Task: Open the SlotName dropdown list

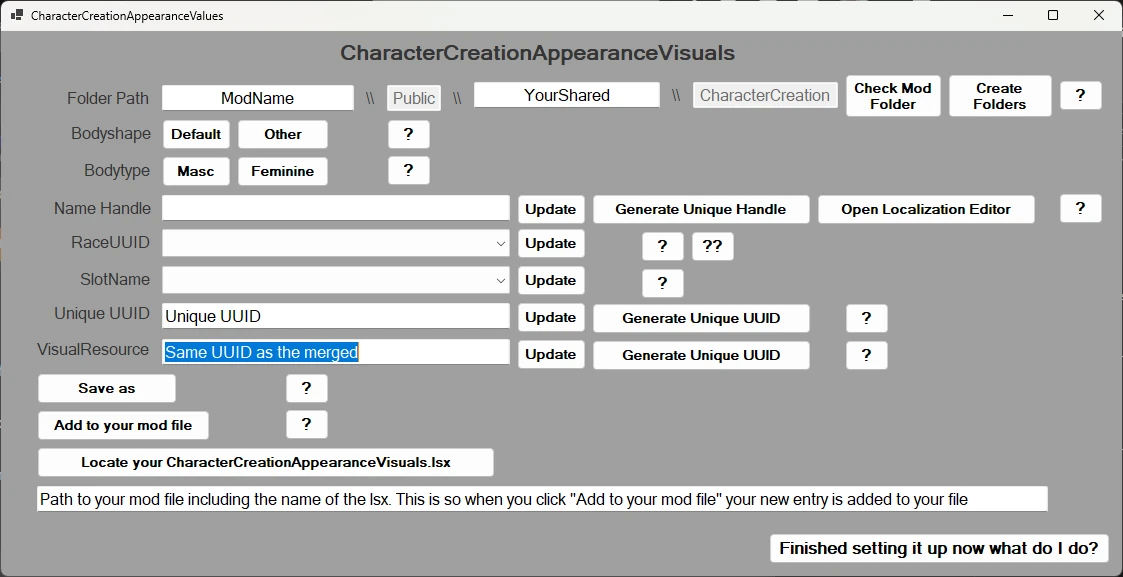Action: point(500,281)
